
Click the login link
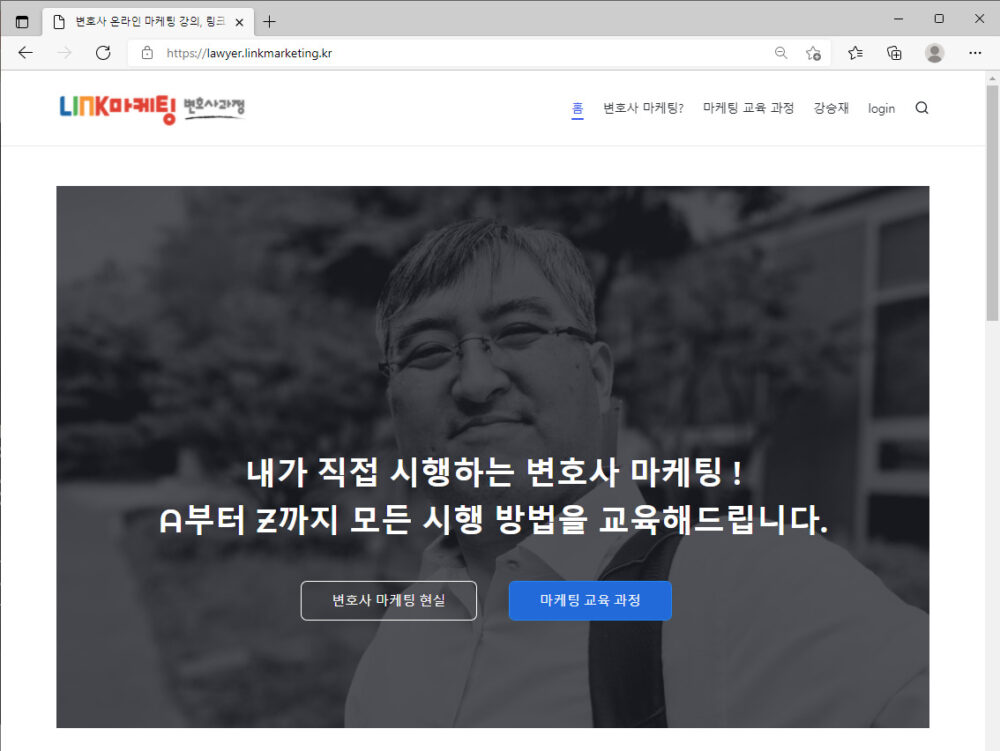tap(881, 108)
